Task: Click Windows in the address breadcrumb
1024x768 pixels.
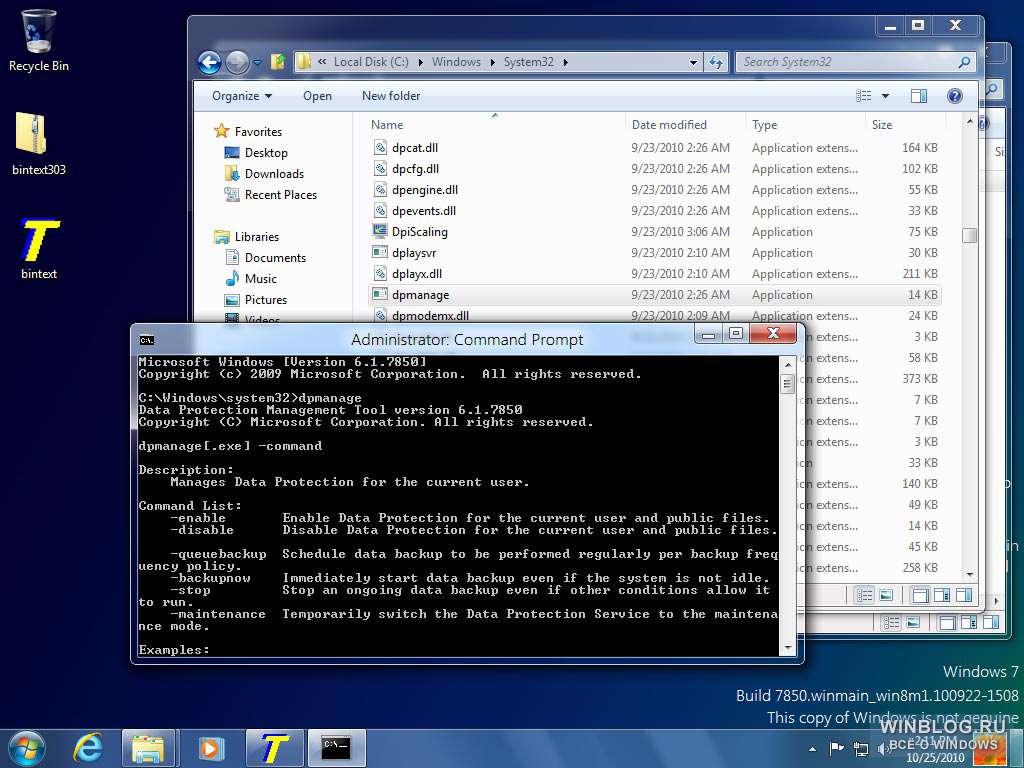Action: [x=456, y=61]
